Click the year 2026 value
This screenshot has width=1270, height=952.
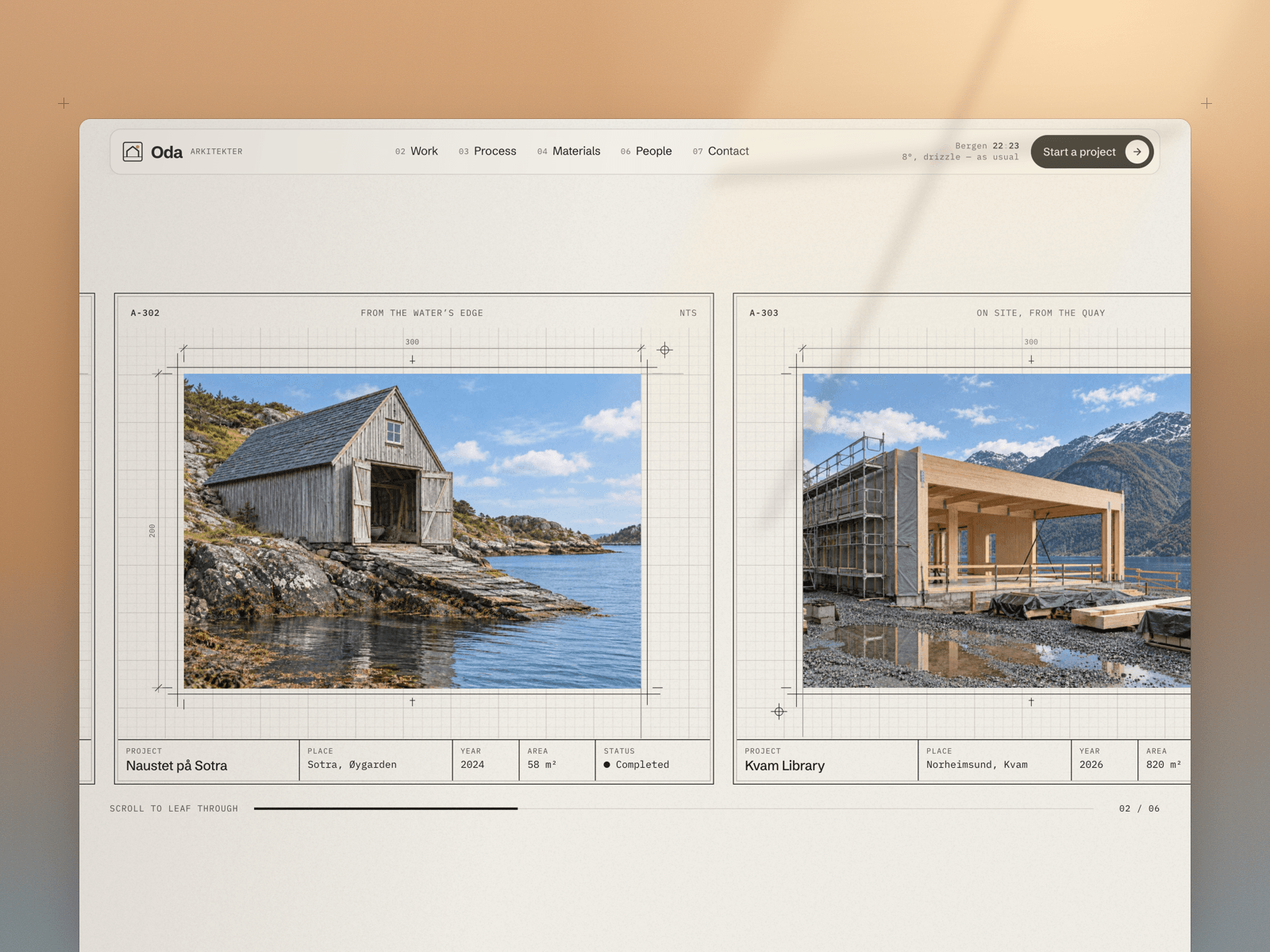click(x=1091, y=765)
